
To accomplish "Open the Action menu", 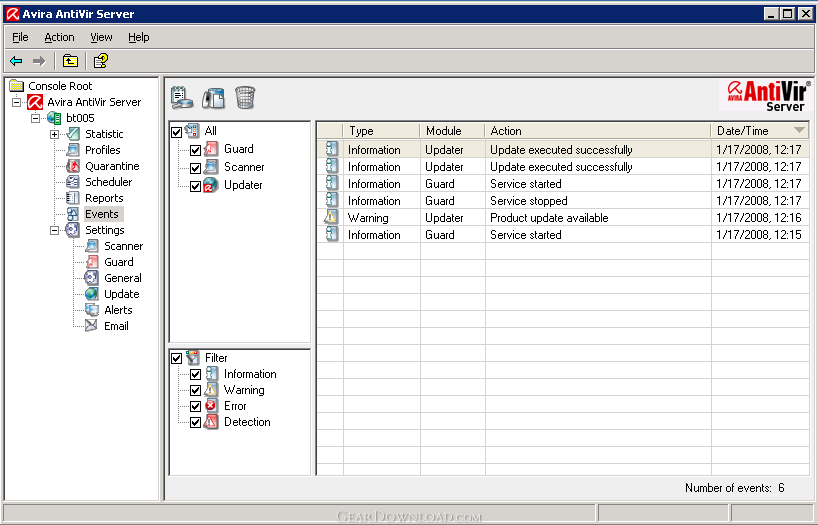I will [x=59, y=37].
